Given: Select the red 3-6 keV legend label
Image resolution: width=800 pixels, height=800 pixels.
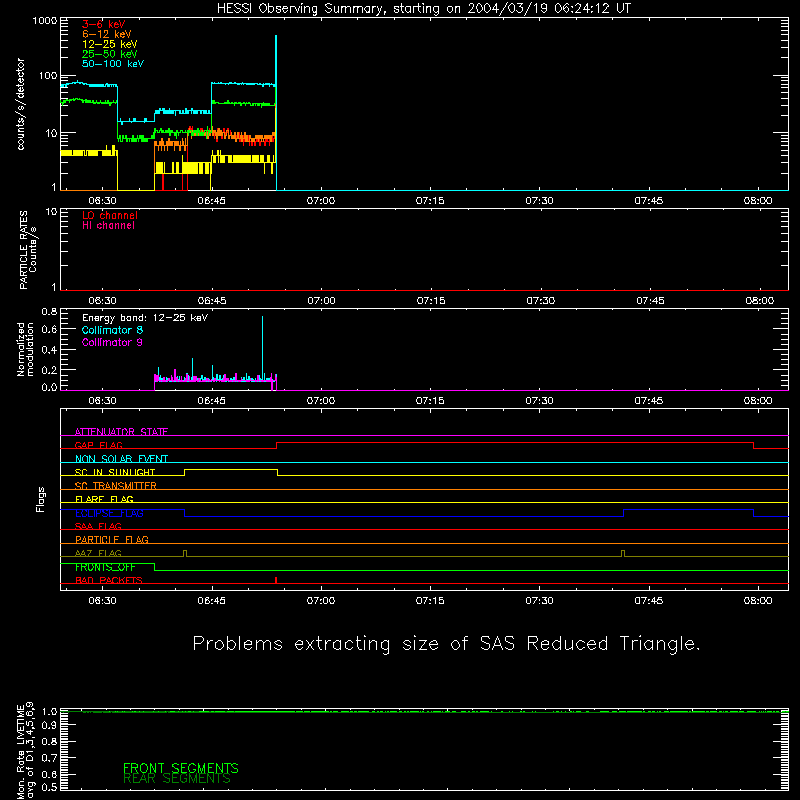Looking at the screenshot, I should 104,24.
